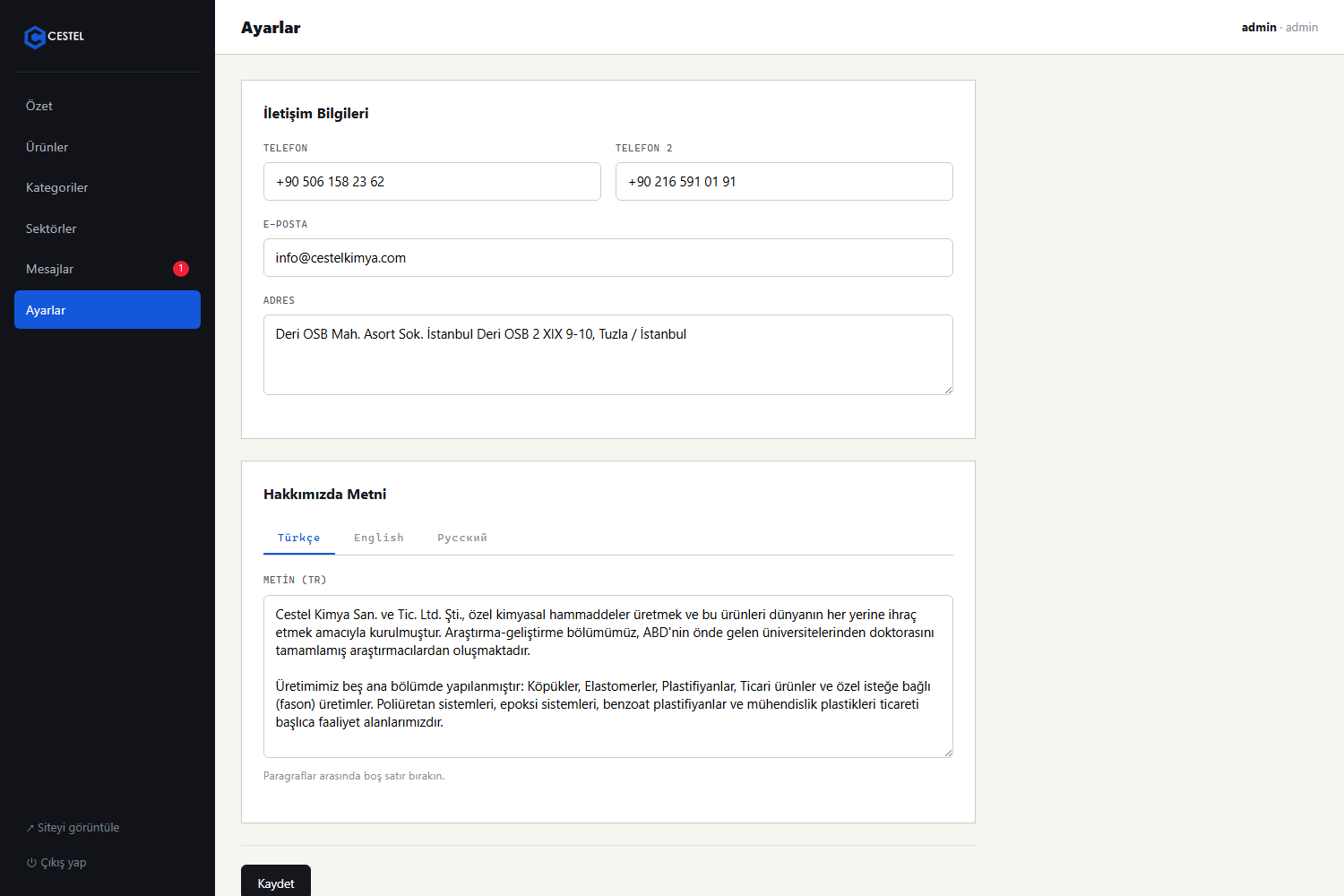Image resolution: width=1344 pixels, height=896 pixels.
Task: Click the 'Paragraflar arasında boş satır bırakın.' hint
Action: click(x=354, y=776)
